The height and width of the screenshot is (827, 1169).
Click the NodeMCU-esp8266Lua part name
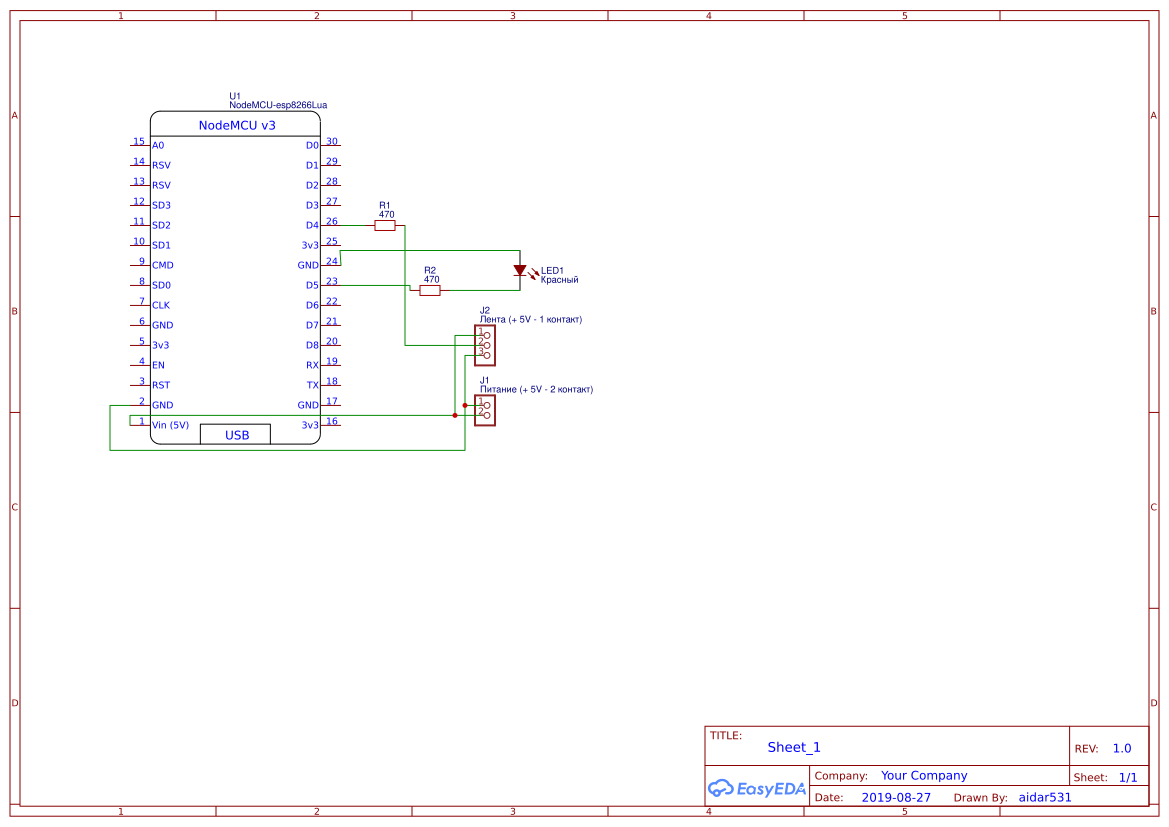278,105
